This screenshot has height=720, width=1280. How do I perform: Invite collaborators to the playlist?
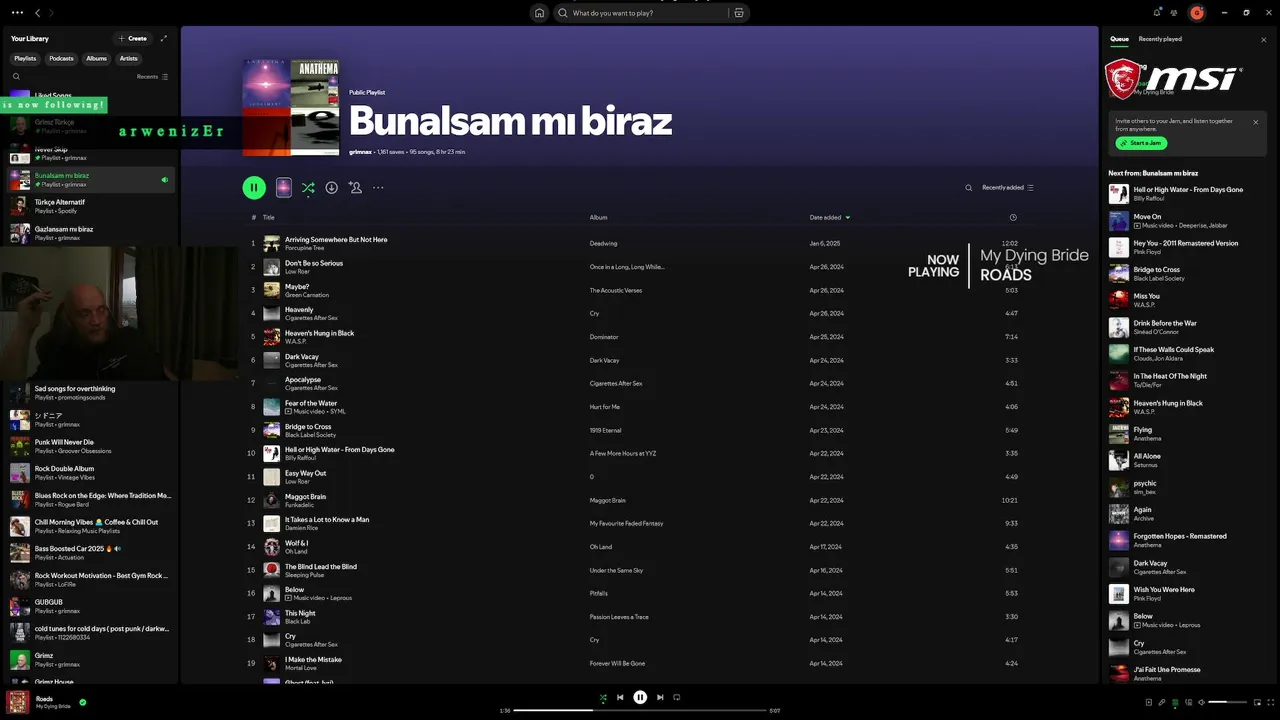(355, 187)
